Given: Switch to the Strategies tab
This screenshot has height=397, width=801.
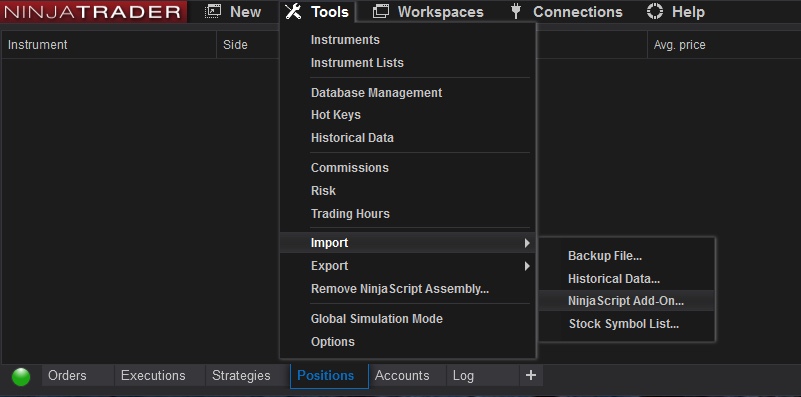Looking at the screenshot, I should point(247,376).
